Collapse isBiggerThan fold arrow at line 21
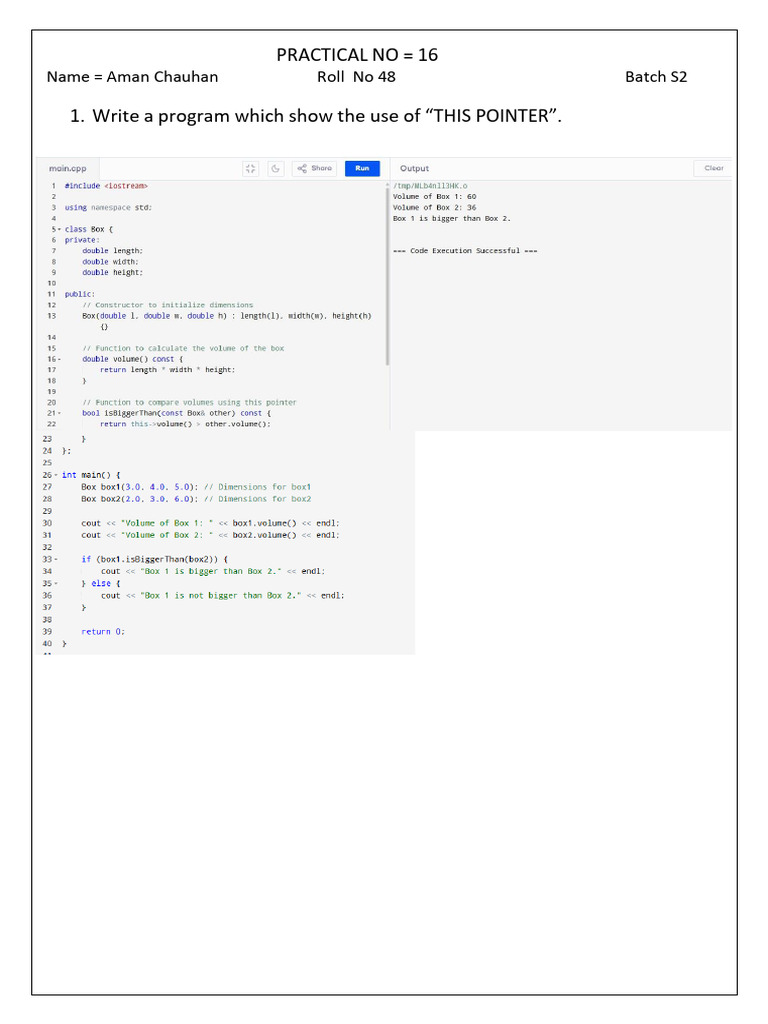This screenshot has height=1024, width=768. (x=60, y=413)
